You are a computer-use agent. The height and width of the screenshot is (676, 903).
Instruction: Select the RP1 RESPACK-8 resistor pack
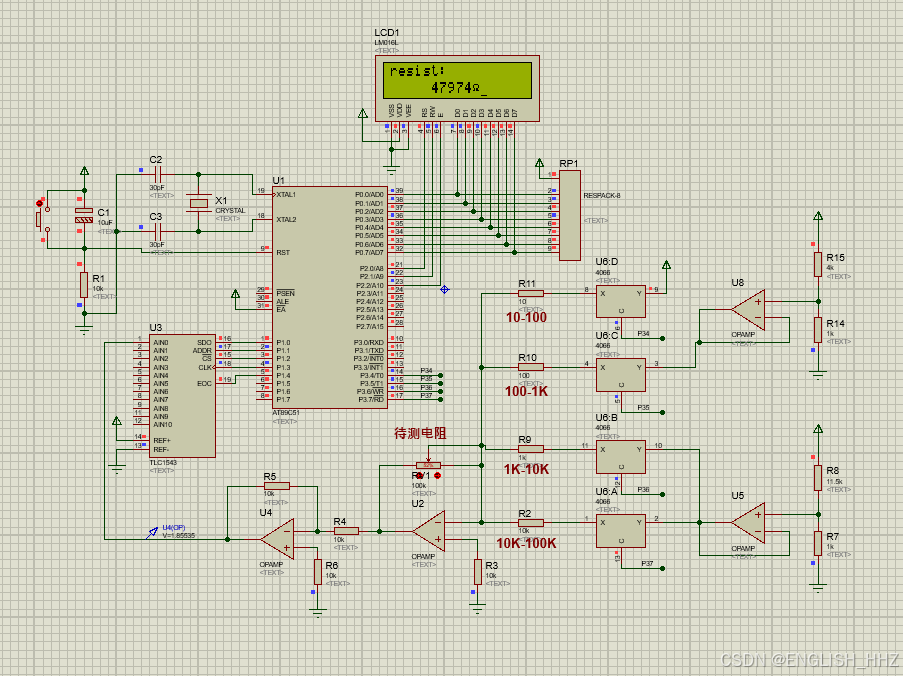point(570,215)
